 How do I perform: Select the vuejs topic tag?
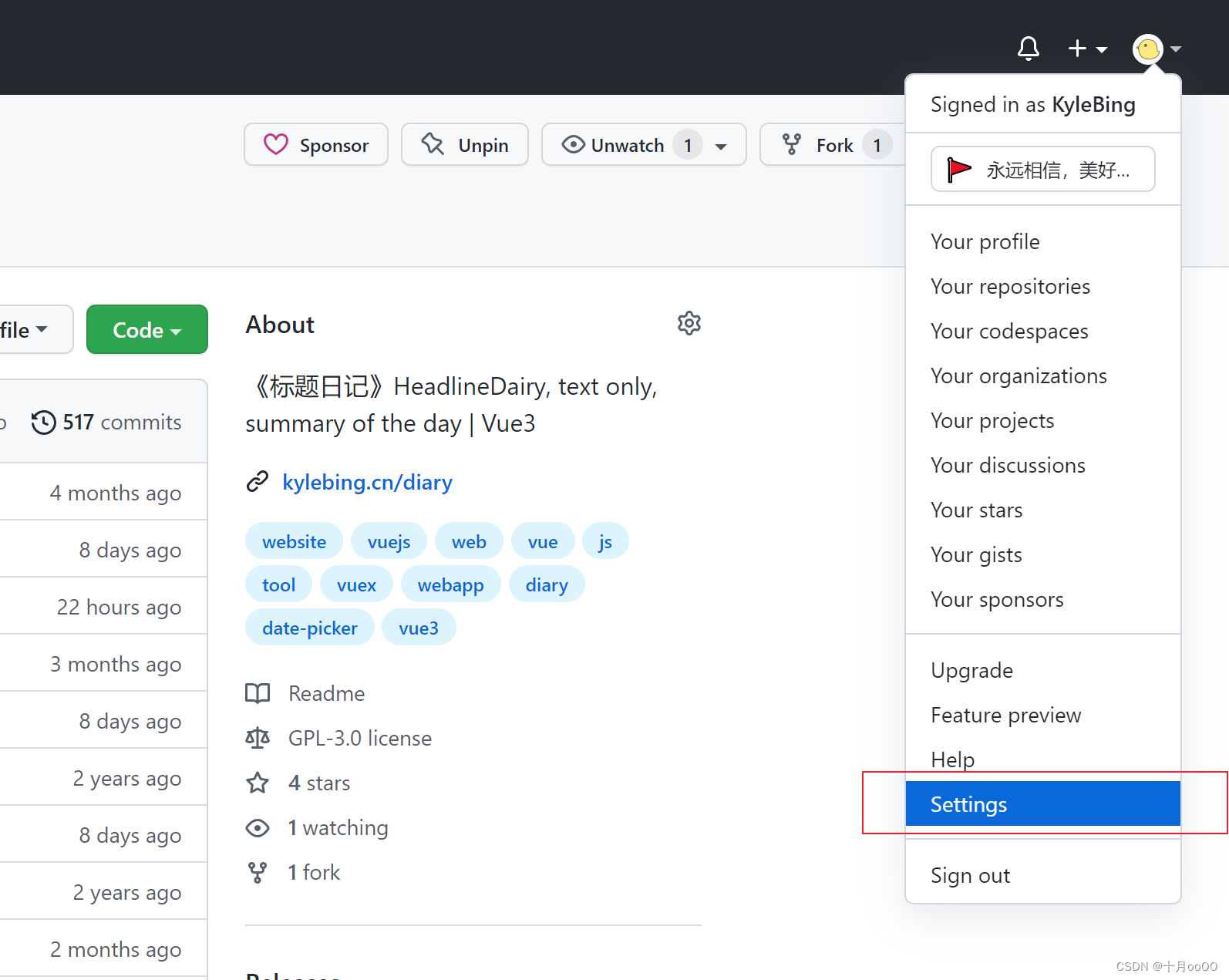pyautogui.click(x=389, y=541)
